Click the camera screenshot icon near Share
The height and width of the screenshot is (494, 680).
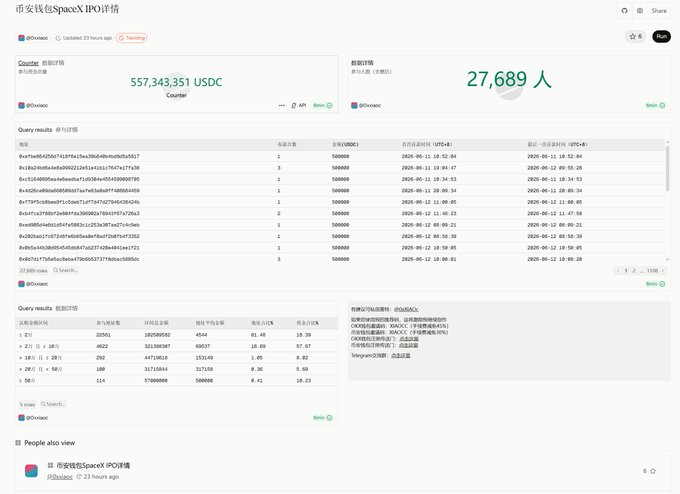(640, 11)
